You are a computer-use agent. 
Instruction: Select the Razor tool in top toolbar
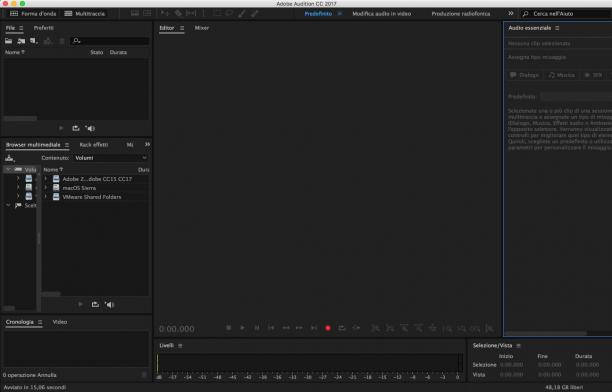tap(178, 14)
